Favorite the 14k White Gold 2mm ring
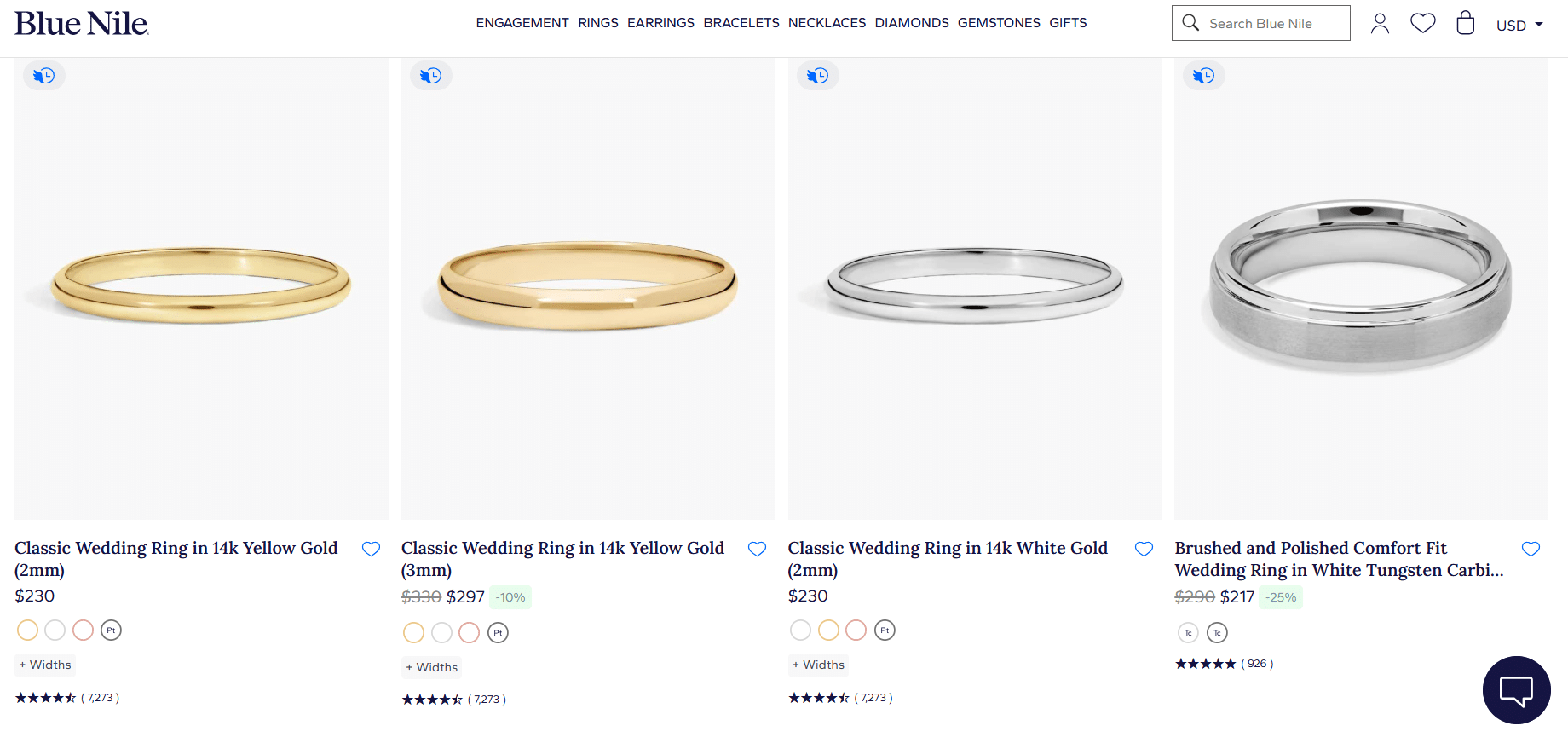1568x737 pixels. coord(1144,549)
